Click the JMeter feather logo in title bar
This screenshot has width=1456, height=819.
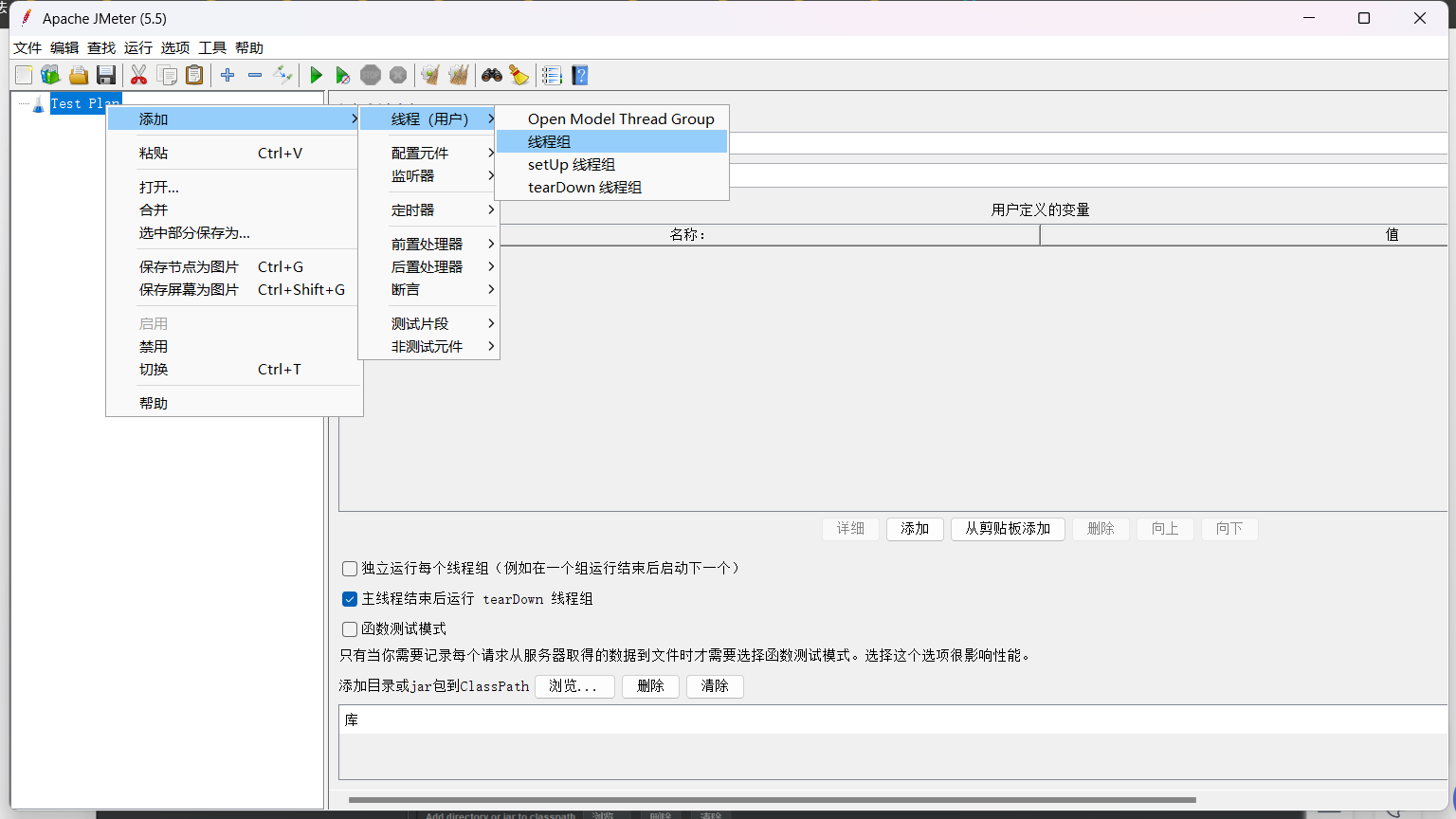(x=26, y=17)
